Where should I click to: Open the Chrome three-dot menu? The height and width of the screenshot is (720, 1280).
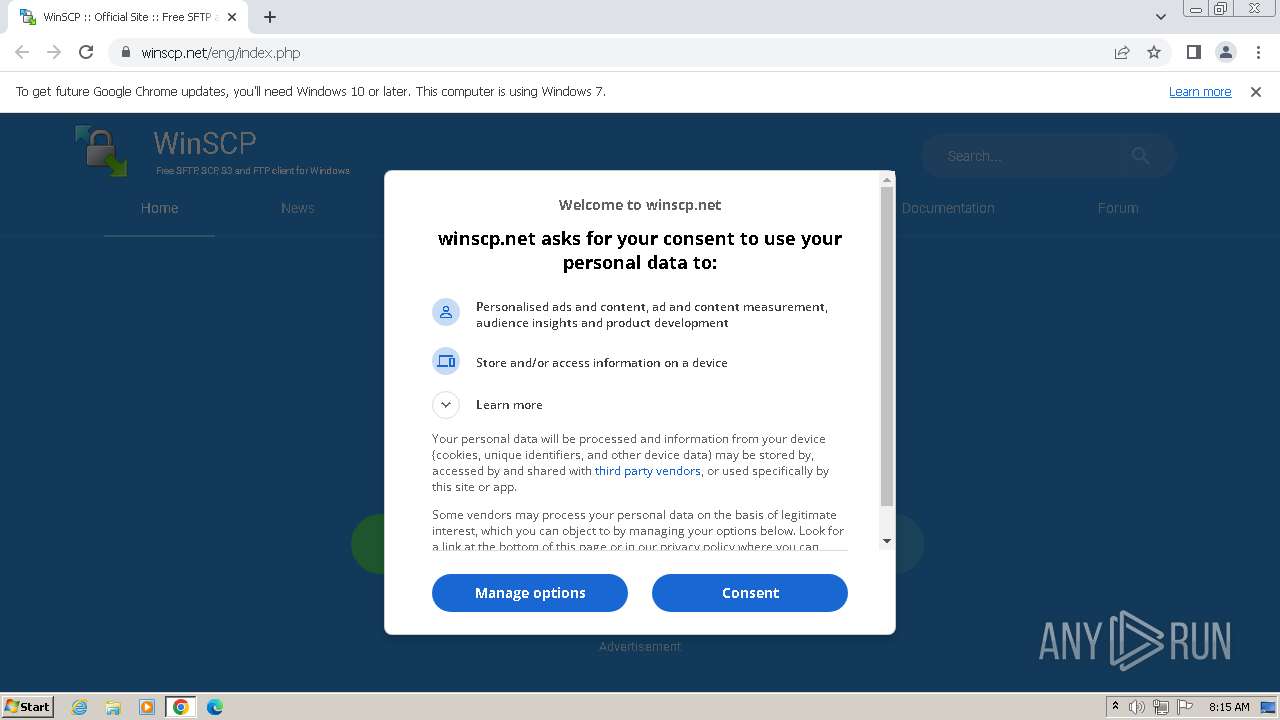point(1257,52)
